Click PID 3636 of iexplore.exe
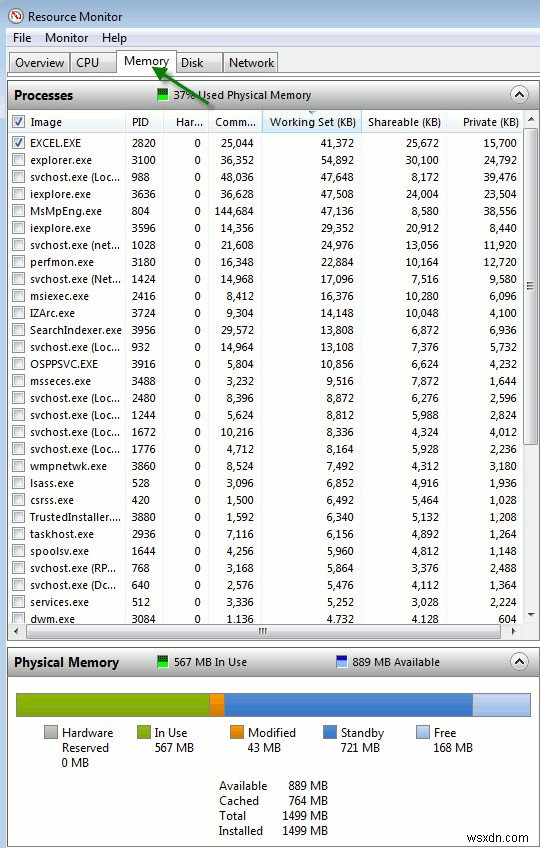This screenshot has height=848, width=540. tap(143, 194)
